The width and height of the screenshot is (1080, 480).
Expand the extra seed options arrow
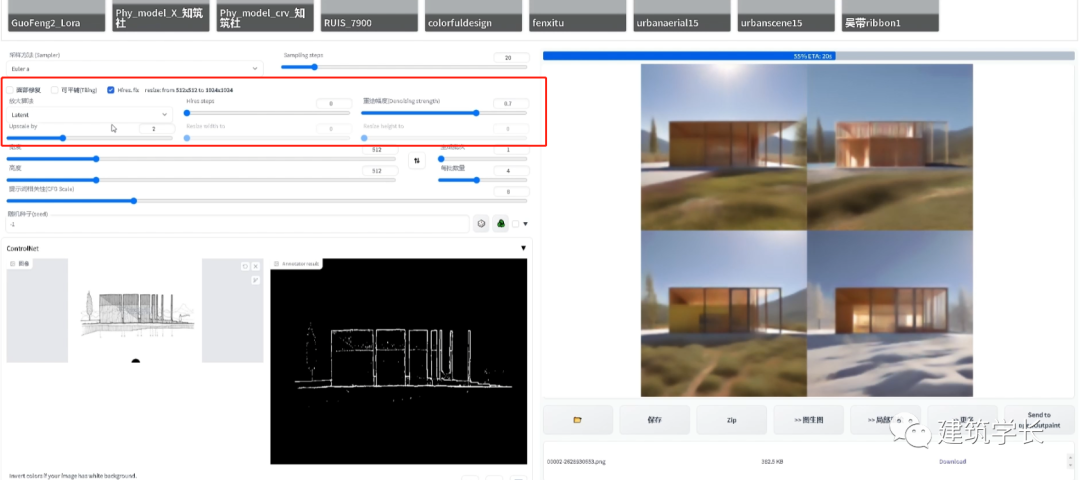click(526, 224)
